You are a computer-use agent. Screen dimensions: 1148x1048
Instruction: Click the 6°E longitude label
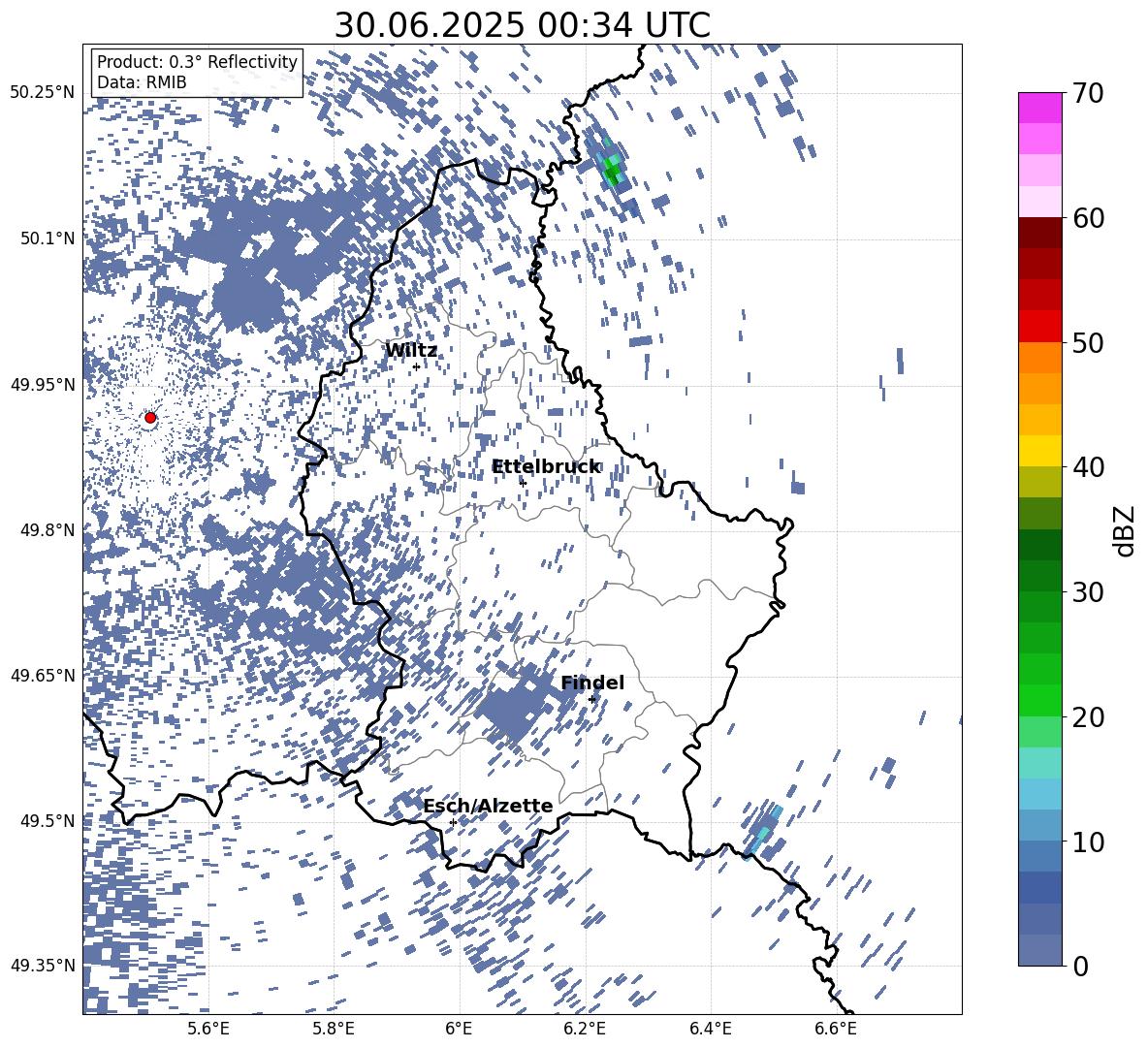click(459, 1030)
